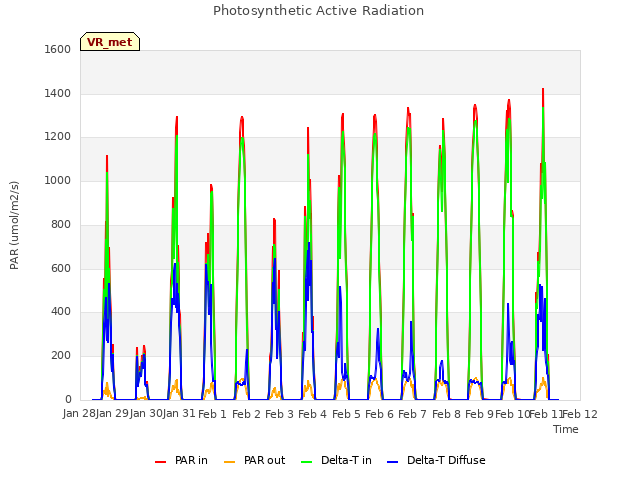Click the VR_met annotation label
The height and width of the screenshot is (480, 640).
[110, 42]
